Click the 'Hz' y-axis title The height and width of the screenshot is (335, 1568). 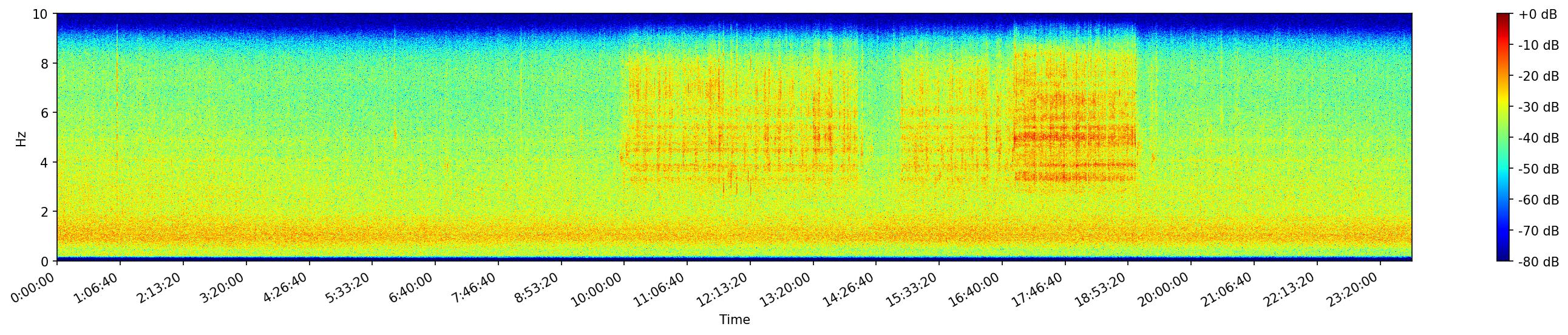(x=21, y=138)
